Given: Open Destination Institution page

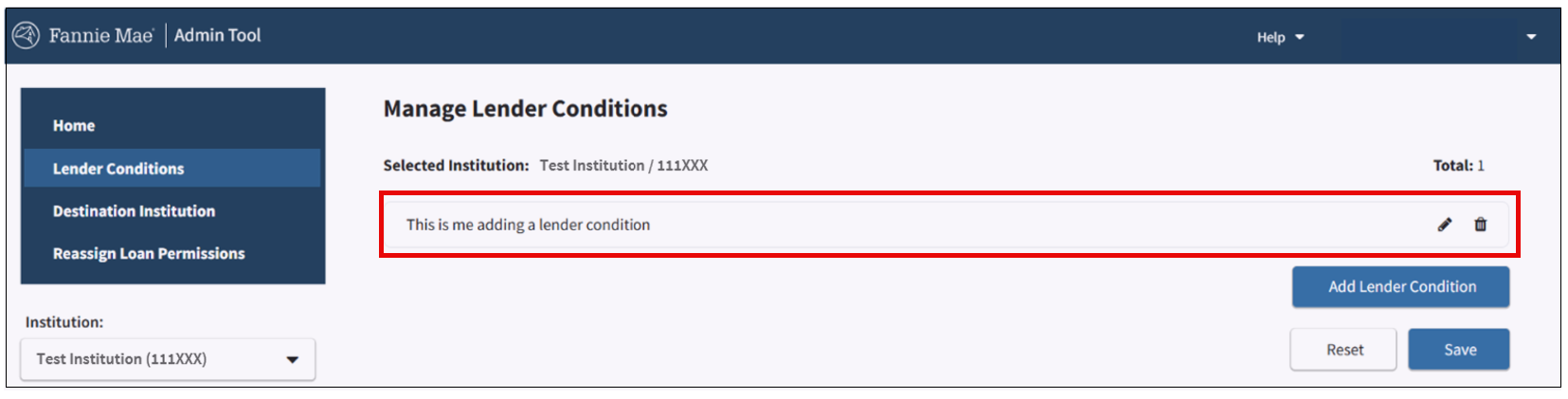Looking at the screenshot, I should (134, 211).
